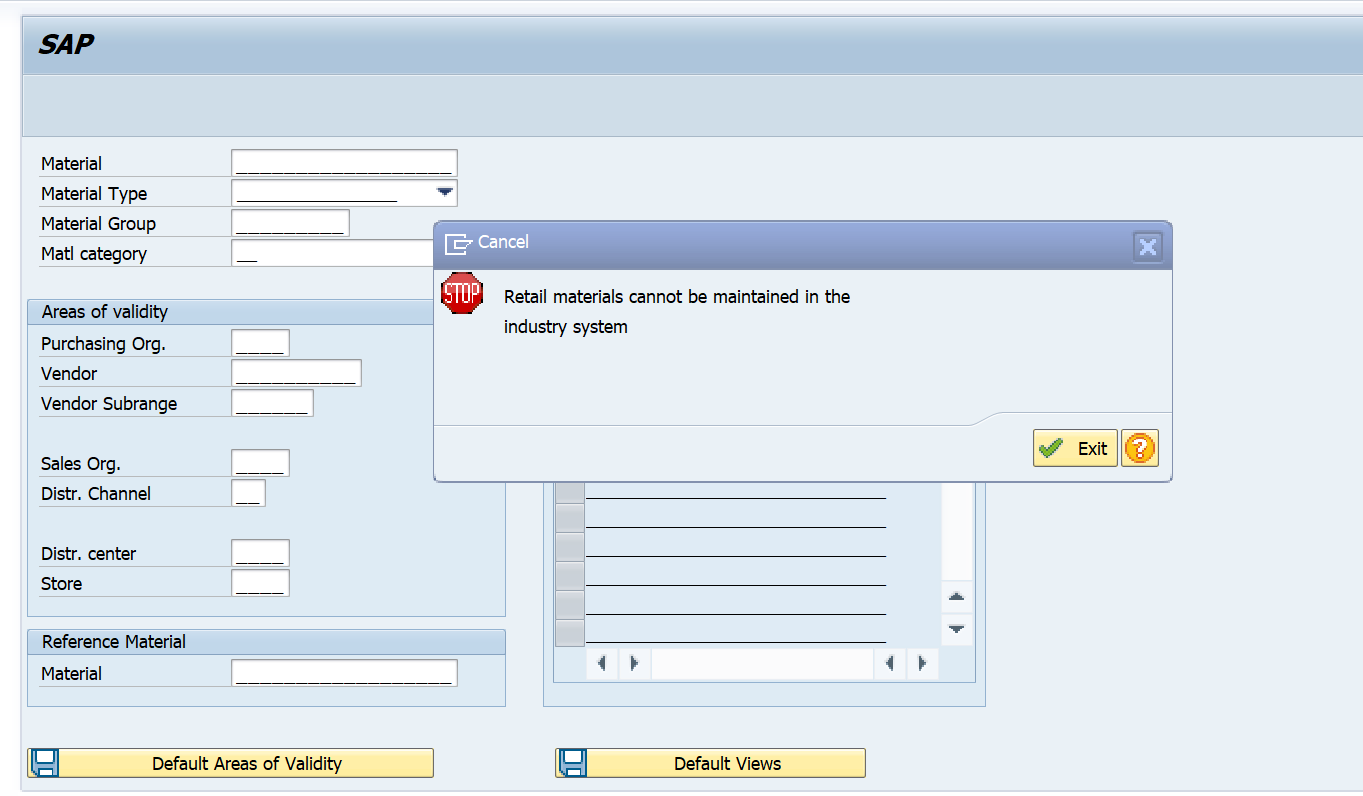Click the Vendor input field

point(296,372)
